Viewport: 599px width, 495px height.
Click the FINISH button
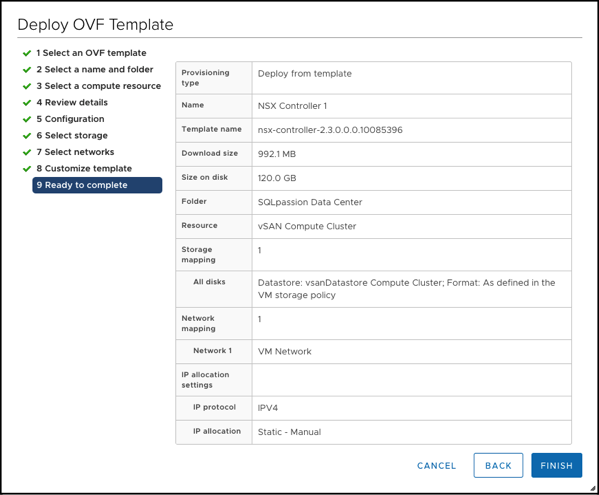(556, 465)
